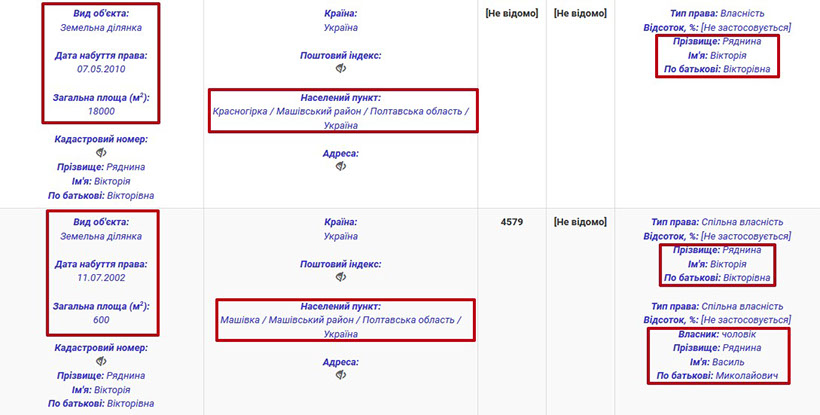Click Тип права: Власність in first row

point(716,13)
